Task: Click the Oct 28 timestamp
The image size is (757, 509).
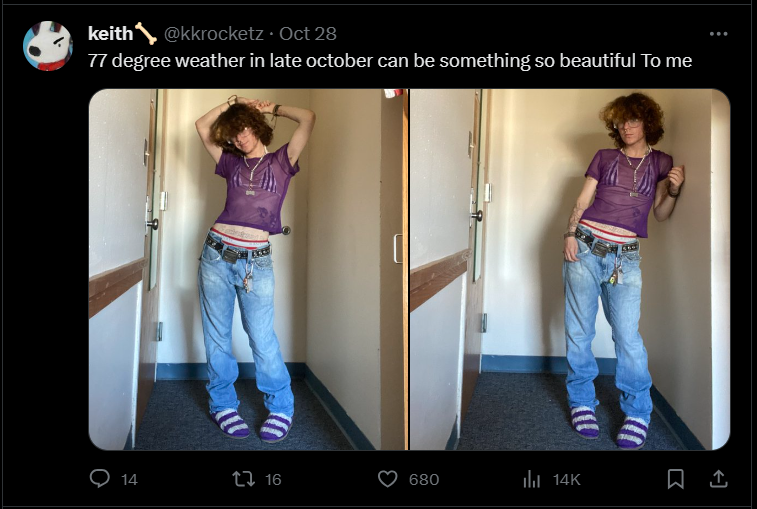Action: pyautogui.click(x=308, y=33)
